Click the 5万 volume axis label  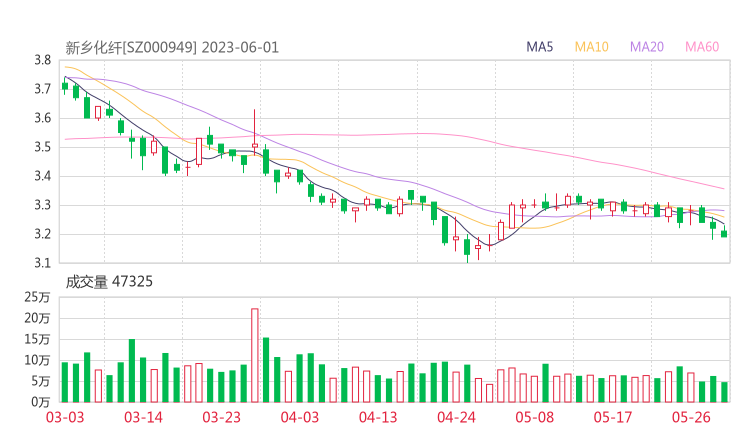click(x=41, y=381)
